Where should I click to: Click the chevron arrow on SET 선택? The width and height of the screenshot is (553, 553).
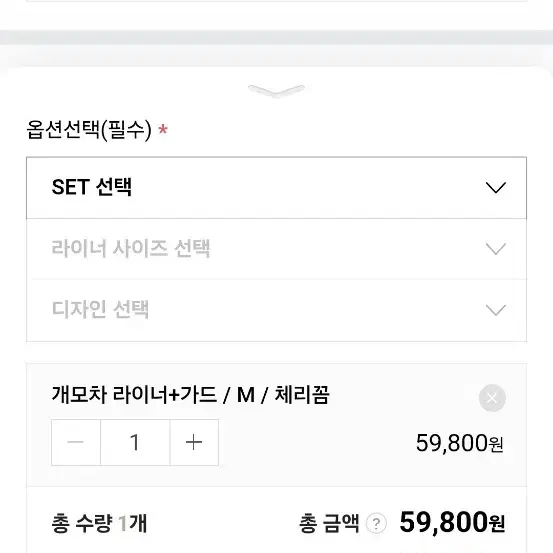[x=496, y=188]
